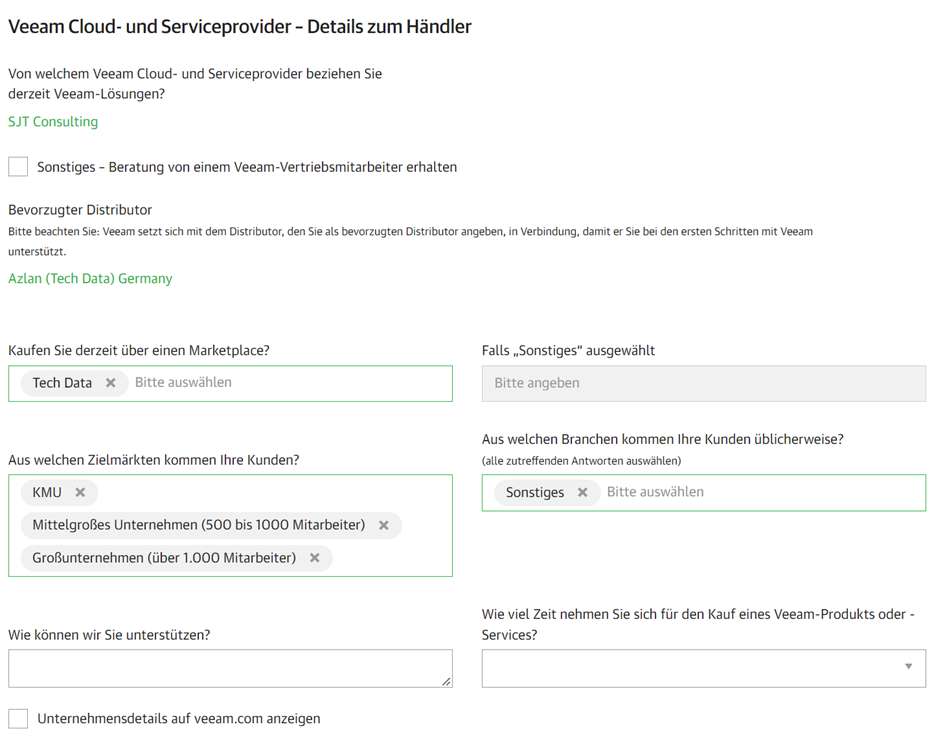This screenshot has height=755, width=945.
Task: Click the Bevorzugter Distributor label
Action: pyautogui.click(x=80, y=210)
